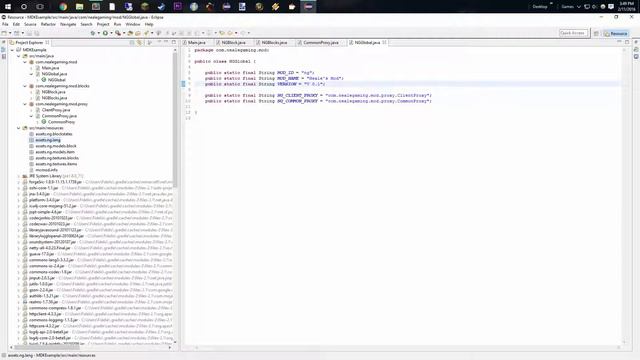Open the Premiere Pro taskbar icon
The image size is (640, 360).
(178, 7)
